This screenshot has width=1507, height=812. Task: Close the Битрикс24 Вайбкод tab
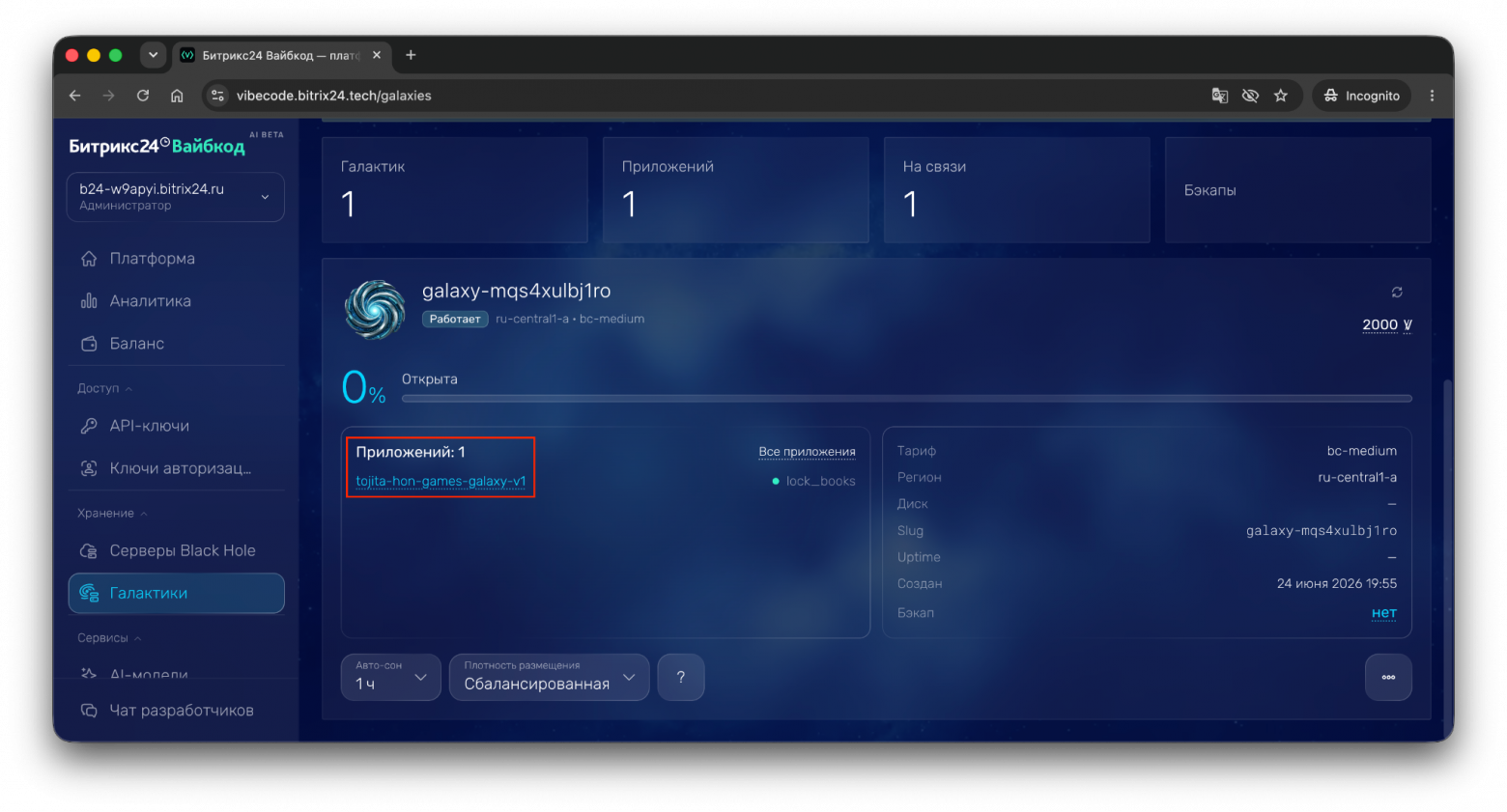[377, 55]
